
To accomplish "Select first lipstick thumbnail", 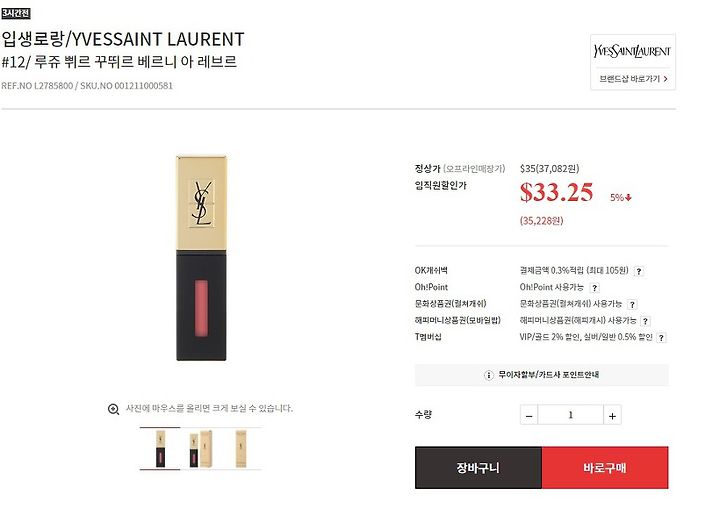I will pos(160,448).
